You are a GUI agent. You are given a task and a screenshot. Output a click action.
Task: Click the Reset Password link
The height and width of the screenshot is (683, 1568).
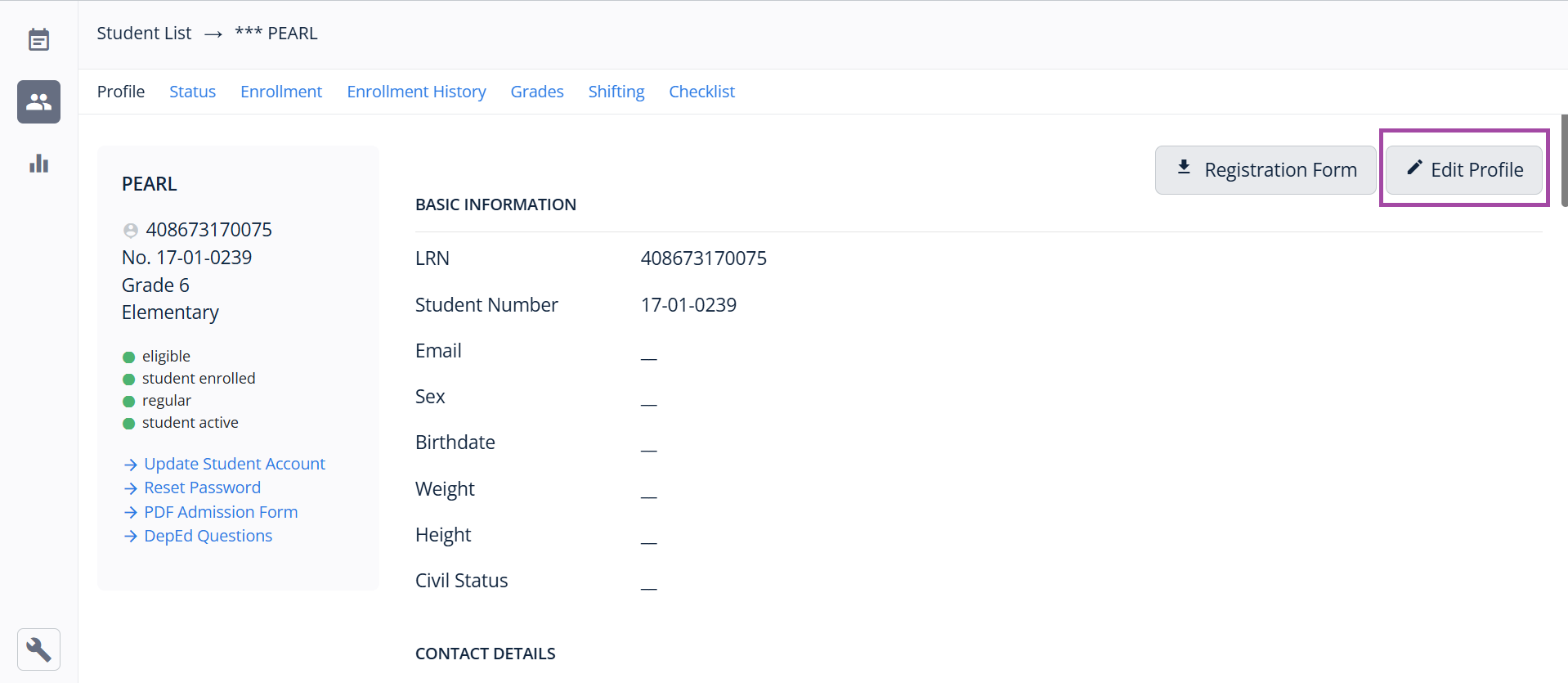tap(202, 488)
